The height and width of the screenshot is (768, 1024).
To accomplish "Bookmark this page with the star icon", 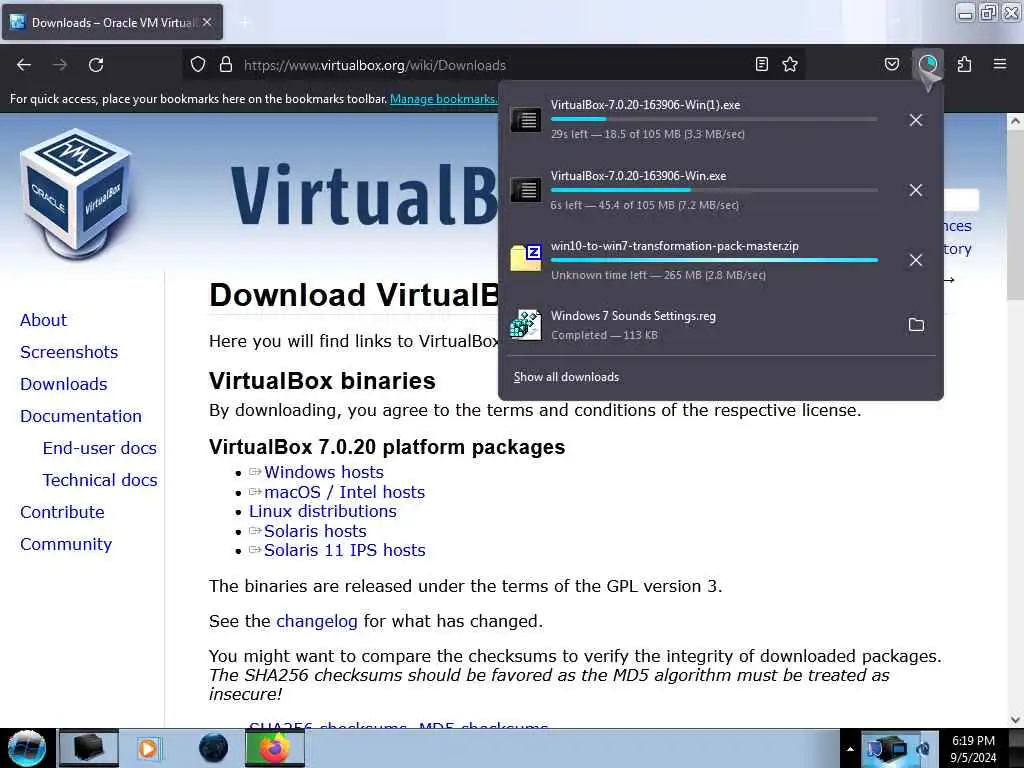I will [790, 64].
